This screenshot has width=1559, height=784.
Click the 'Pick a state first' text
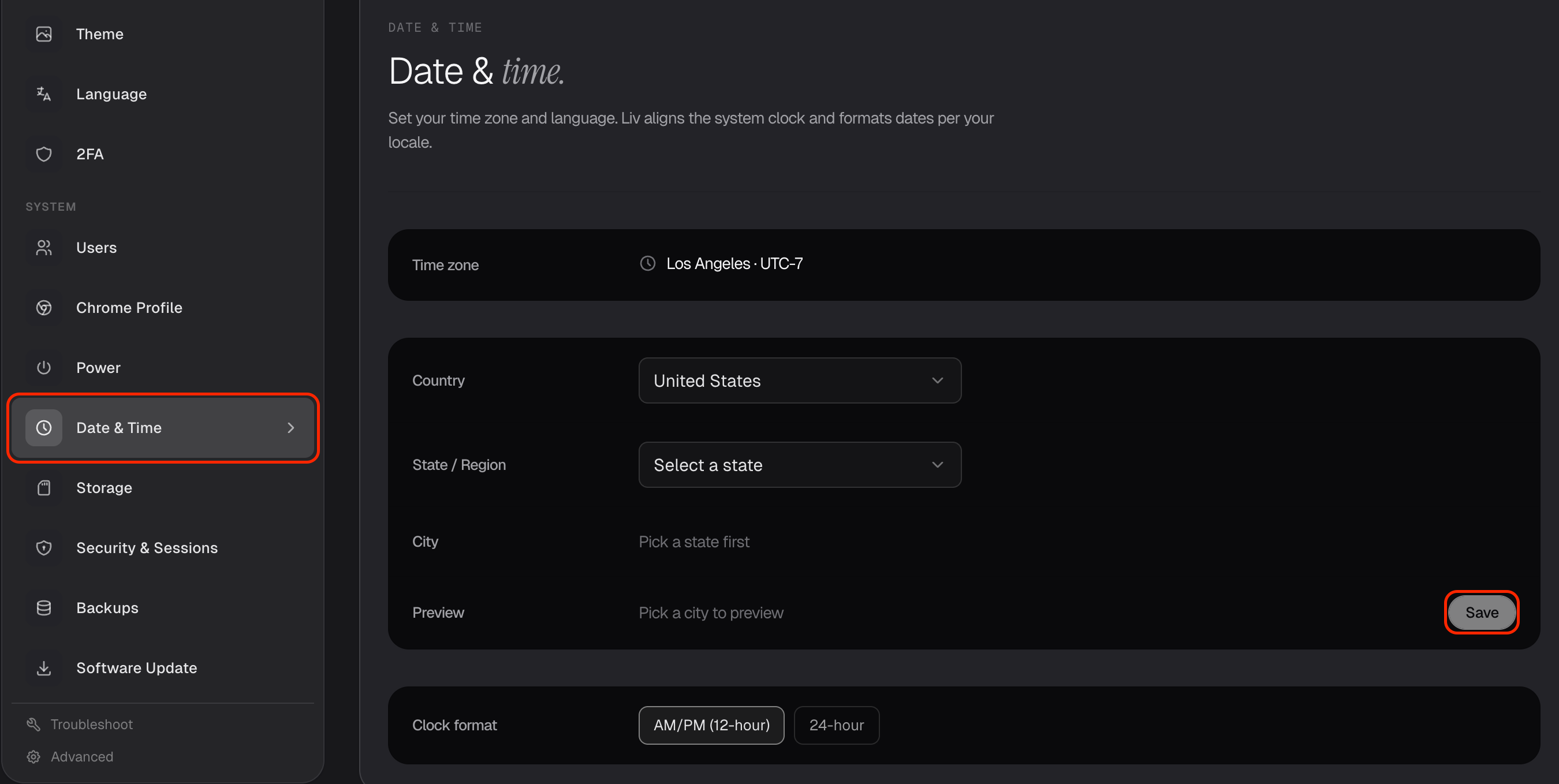point(693,542)
